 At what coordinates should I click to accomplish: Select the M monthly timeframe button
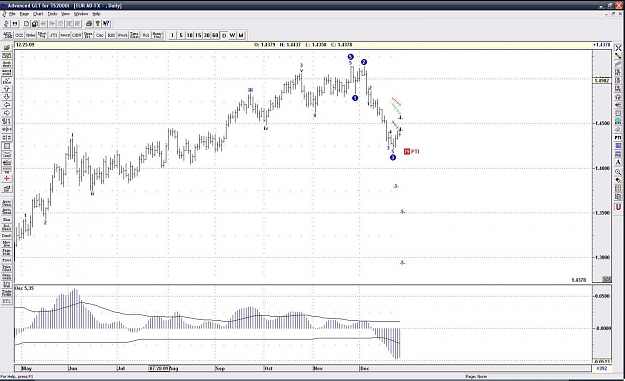tap(241, 35)
